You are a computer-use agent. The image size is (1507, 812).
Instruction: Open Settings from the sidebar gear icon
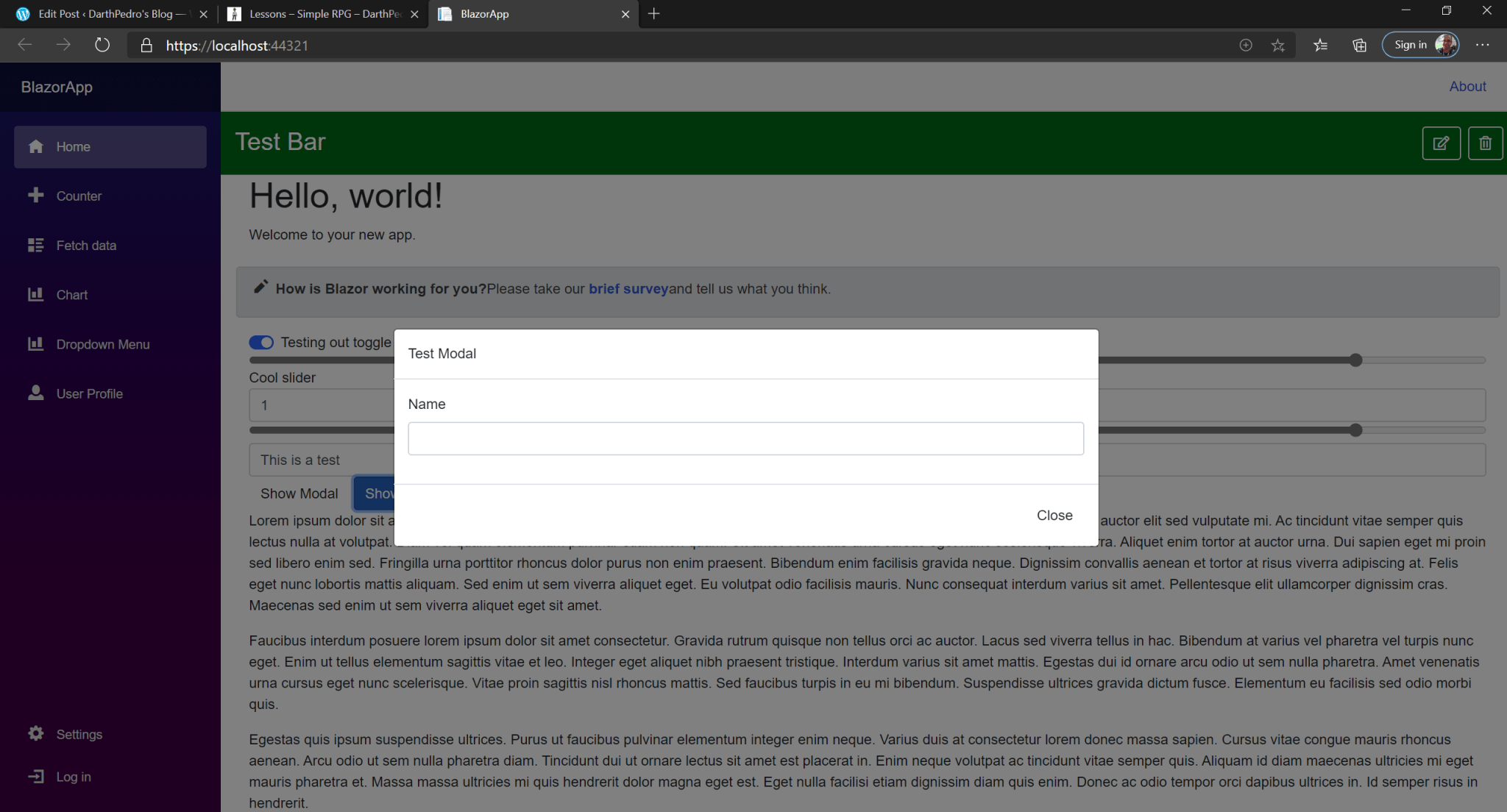tap(79, 734)
